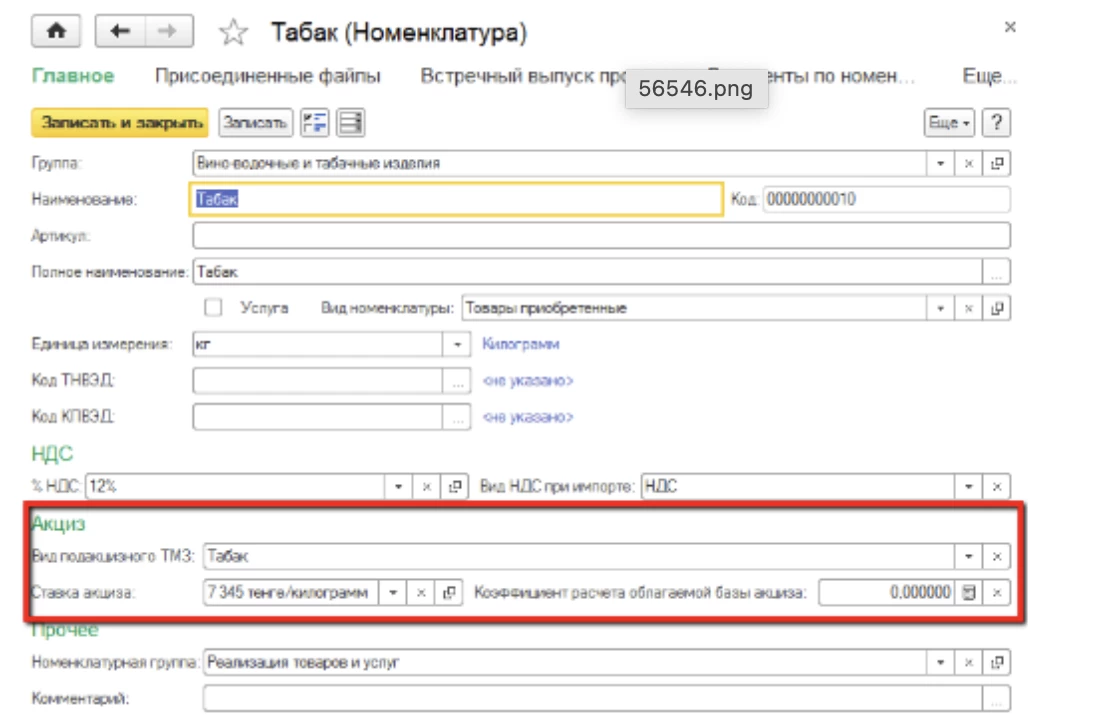
Task: Open the Группа field's linked item icon
Action: 997,163
